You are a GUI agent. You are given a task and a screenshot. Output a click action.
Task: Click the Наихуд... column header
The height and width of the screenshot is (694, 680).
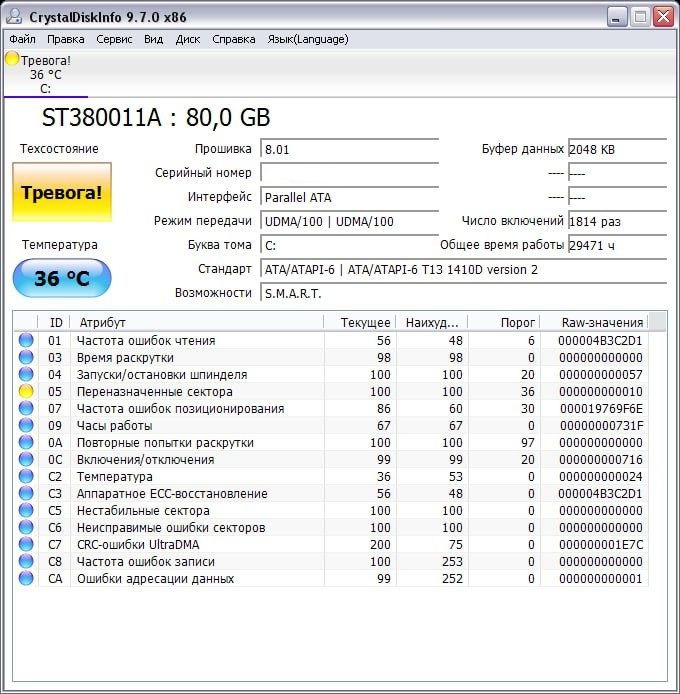(x=432, y=322)
